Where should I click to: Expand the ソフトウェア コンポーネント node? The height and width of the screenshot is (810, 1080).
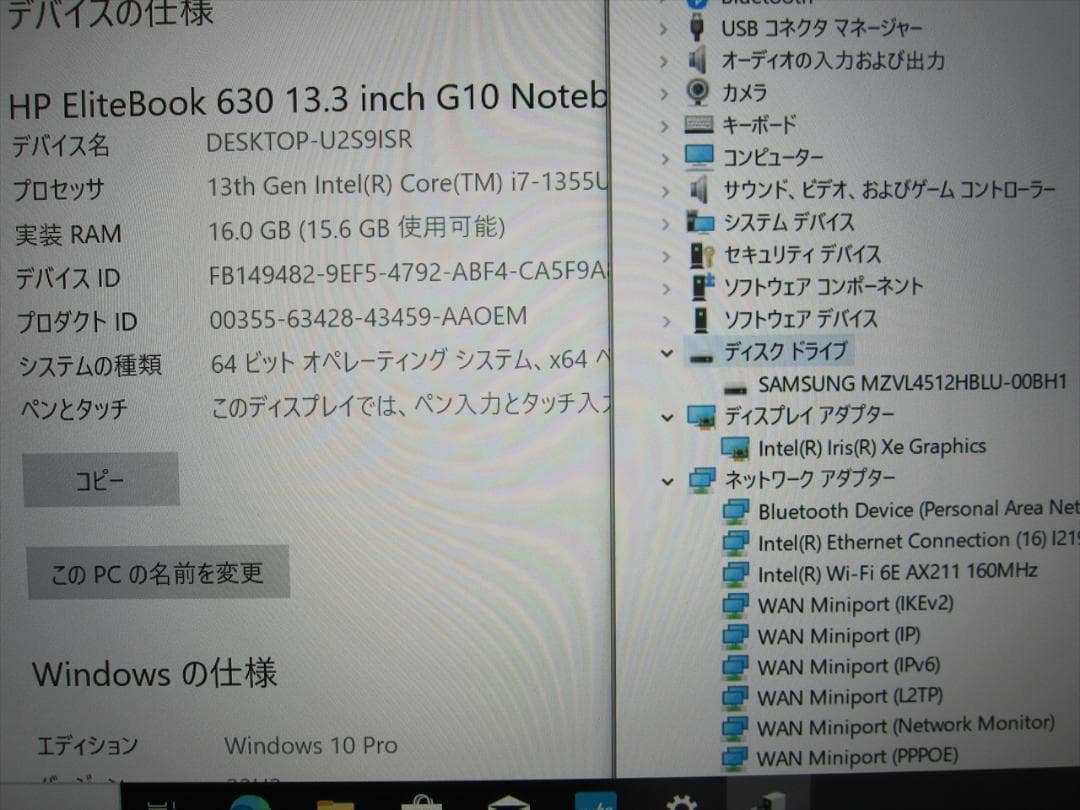(665, 289)
